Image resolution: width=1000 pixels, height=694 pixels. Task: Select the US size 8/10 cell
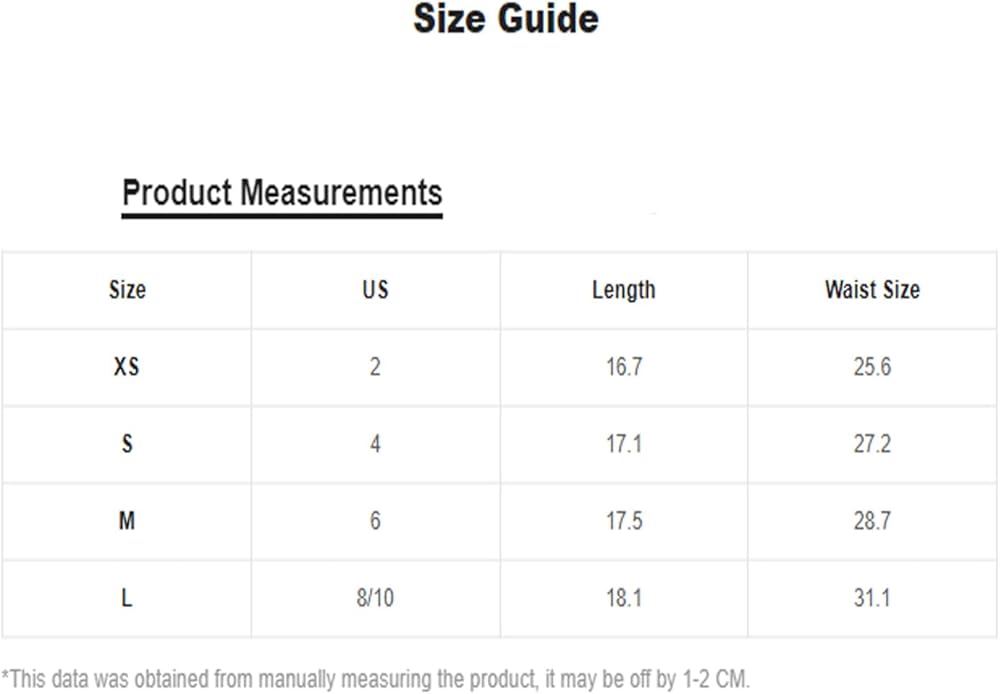(375, 598)
